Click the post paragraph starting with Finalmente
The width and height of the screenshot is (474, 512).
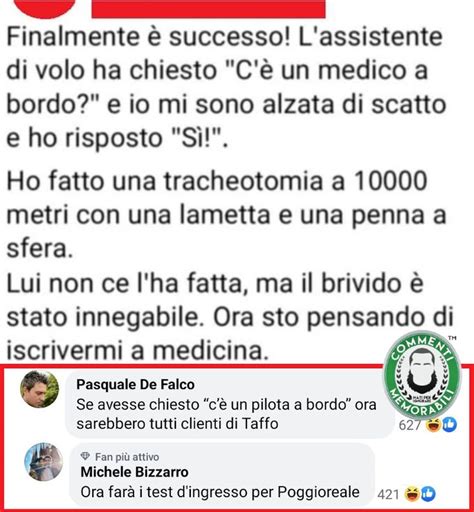coord(226,87)
